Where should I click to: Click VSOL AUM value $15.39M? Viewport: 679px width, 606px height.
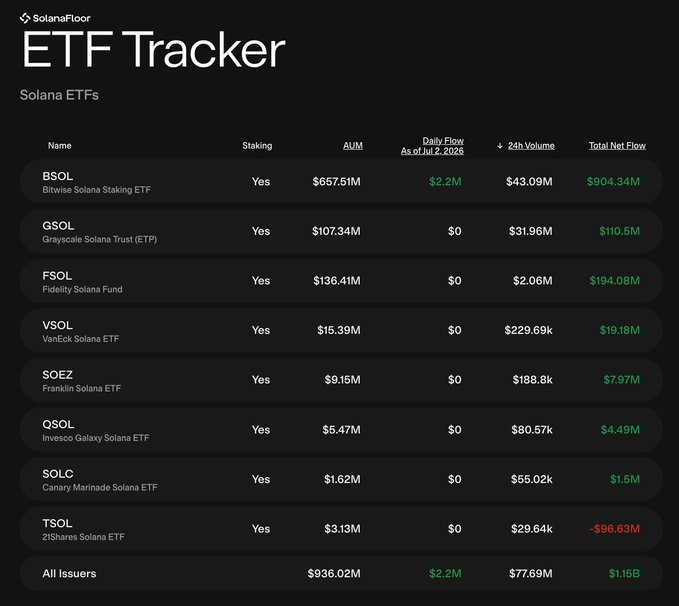(x=339, y=330)
